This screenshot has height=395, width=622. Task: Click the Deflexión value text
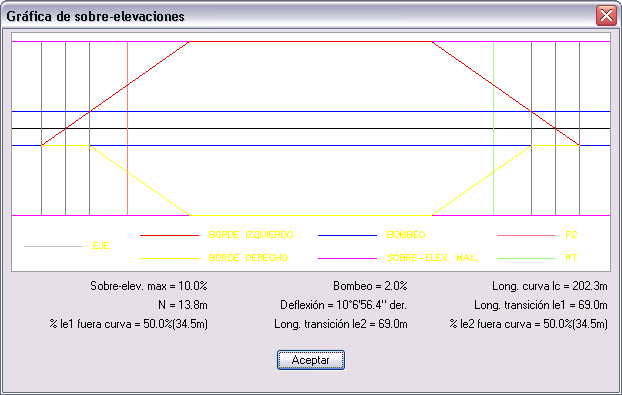coord(343,305)
